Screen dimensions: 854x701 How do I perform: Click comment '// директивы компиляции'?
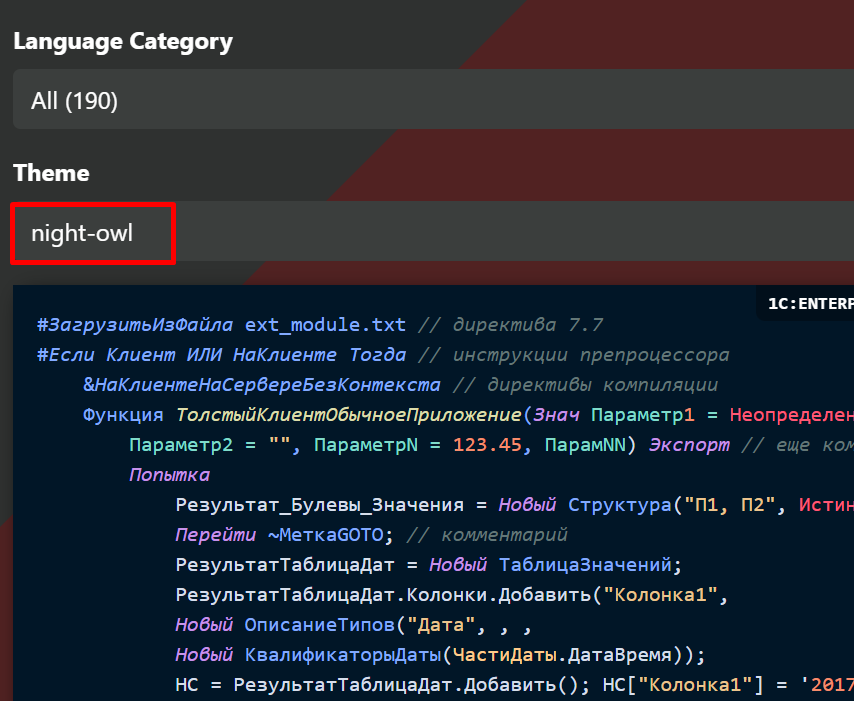click(x=585, y=385)
